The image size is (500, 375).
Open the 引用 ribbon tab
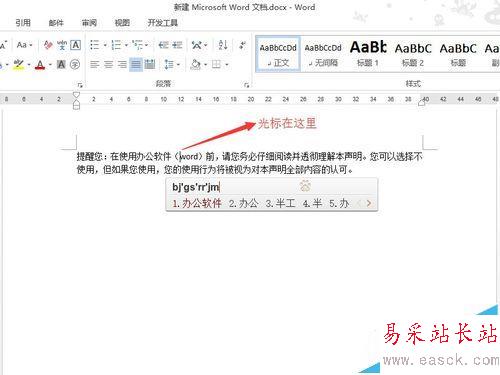(23, 23)
